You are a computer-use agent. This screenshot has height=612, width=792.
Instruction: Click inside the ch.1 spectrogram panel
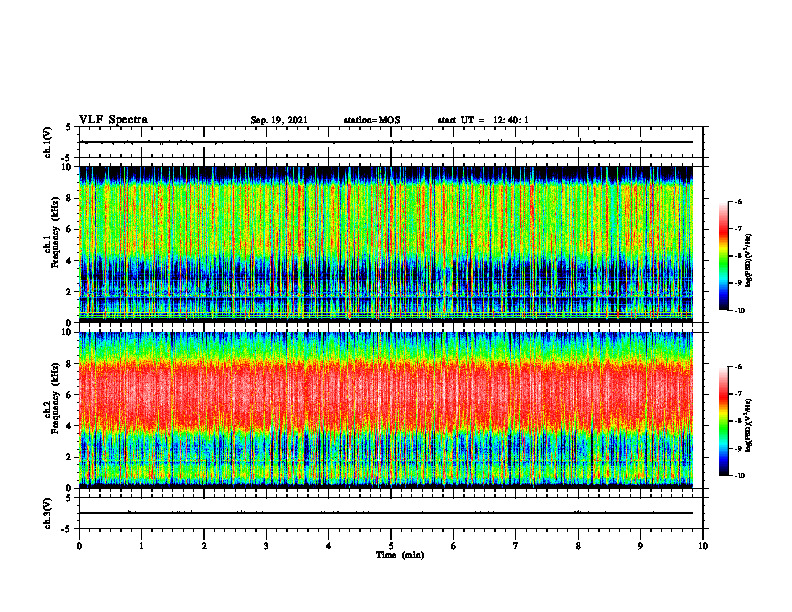pos(386,244)
